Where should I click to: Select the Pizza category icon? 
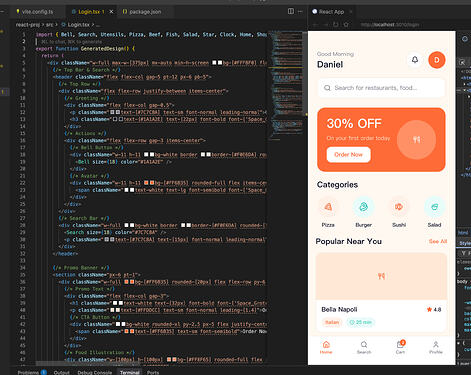click(328, 207)
